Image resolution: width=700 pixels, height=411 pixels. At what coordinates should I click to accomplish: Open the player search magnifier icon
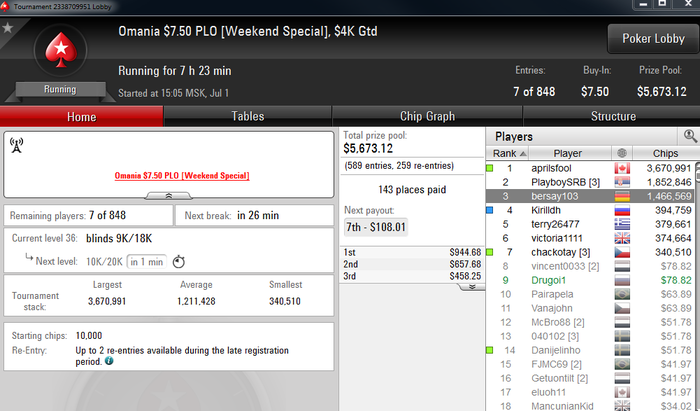690,136
